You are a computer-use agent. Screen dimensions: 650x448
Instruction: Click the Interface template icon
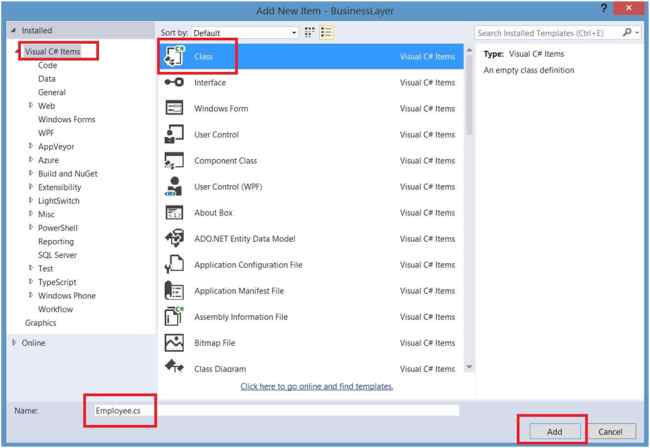click(x=174, y=82)
